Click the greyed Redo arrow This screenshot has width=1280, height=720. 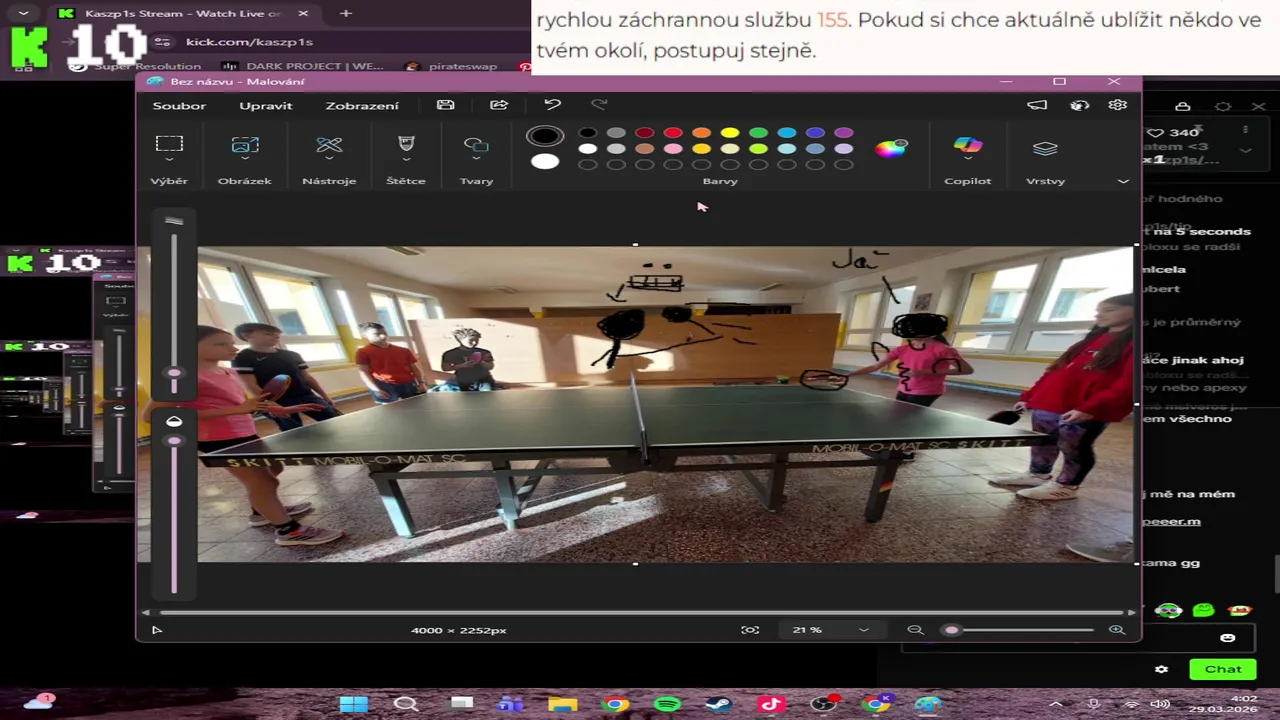599,105
